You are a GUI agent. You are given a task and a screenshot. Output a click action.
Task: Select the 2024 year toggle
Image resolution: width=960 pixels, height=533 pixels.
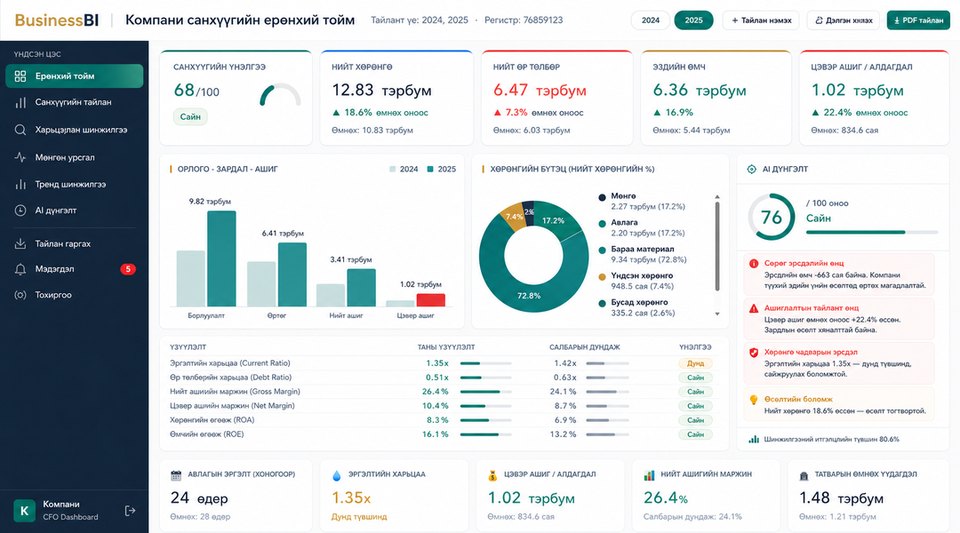click(x=650, y=20)
